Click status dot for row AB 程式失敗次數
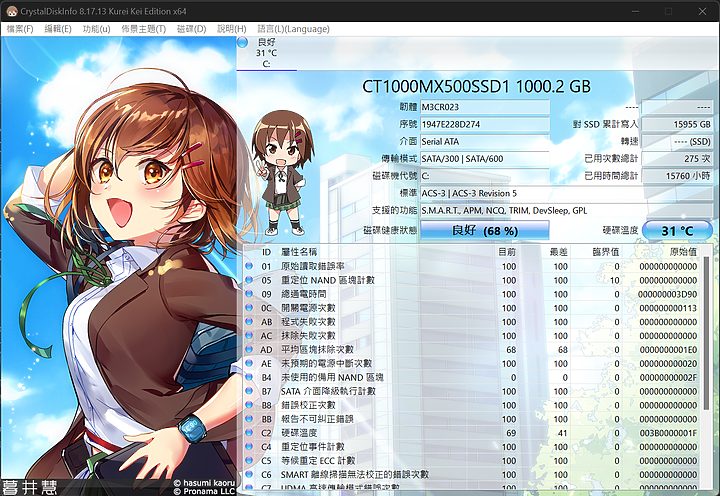Viewport: 720px width, 496px height. [249, 321]
